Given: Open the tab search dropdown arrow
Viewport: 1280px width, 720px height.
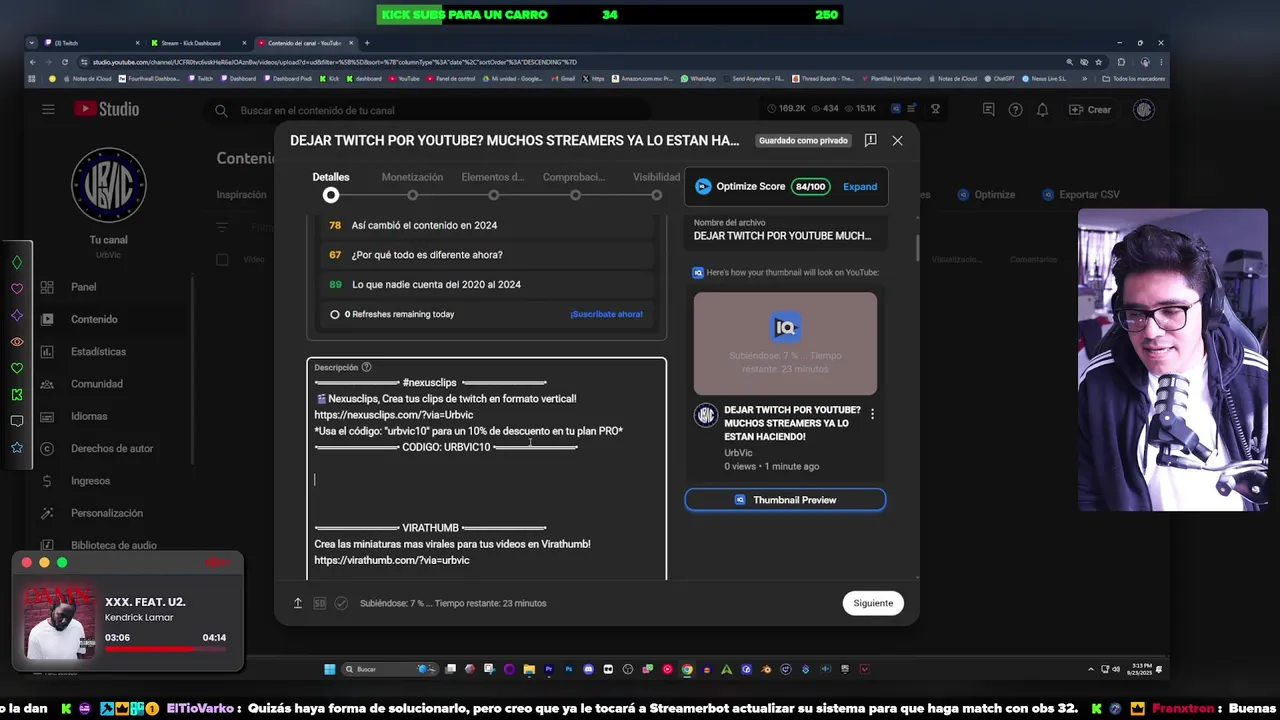Looking at the screenshot, I should pos(32,43).
